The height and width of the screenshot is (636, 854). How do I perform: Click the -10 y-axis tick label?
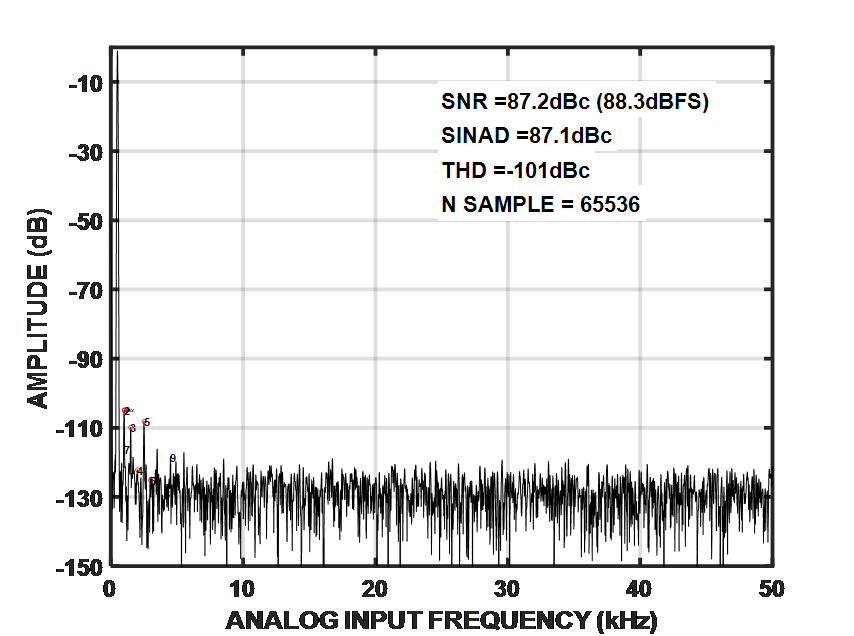(x=86, y=84)
